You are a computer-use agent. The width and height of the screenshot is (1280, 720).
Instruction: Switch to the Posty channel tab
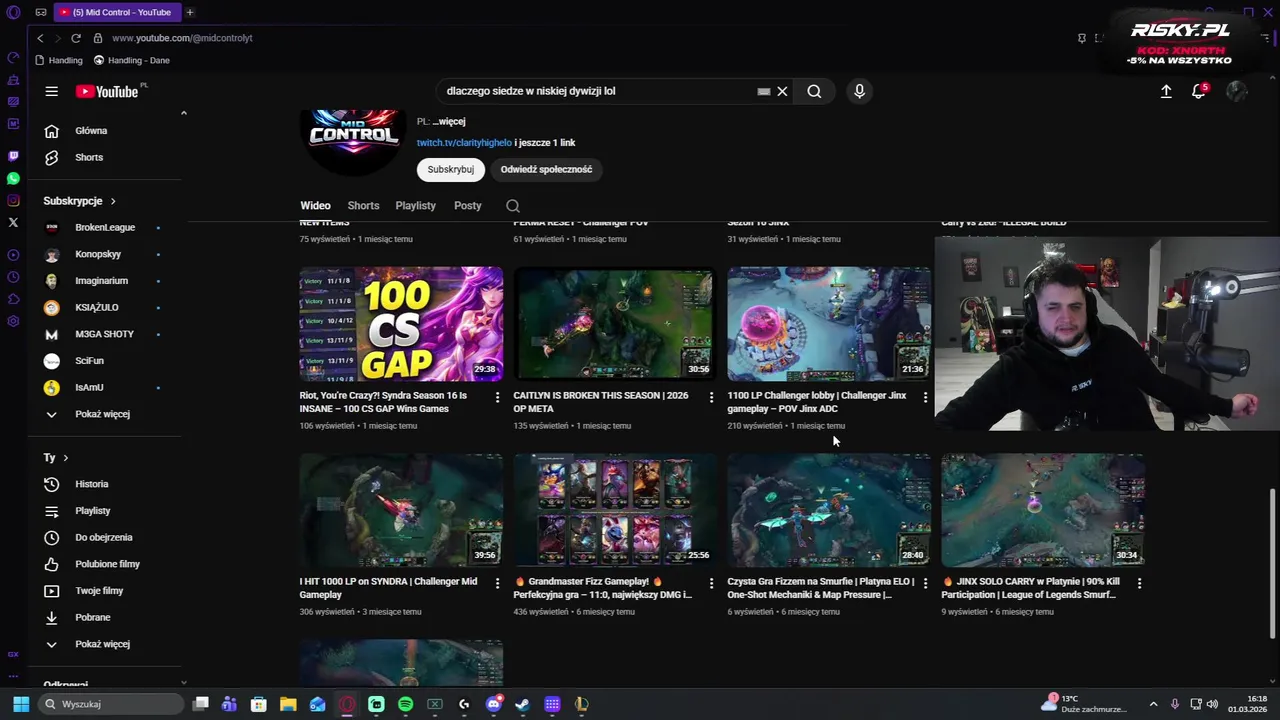click(x=467, y=206)
